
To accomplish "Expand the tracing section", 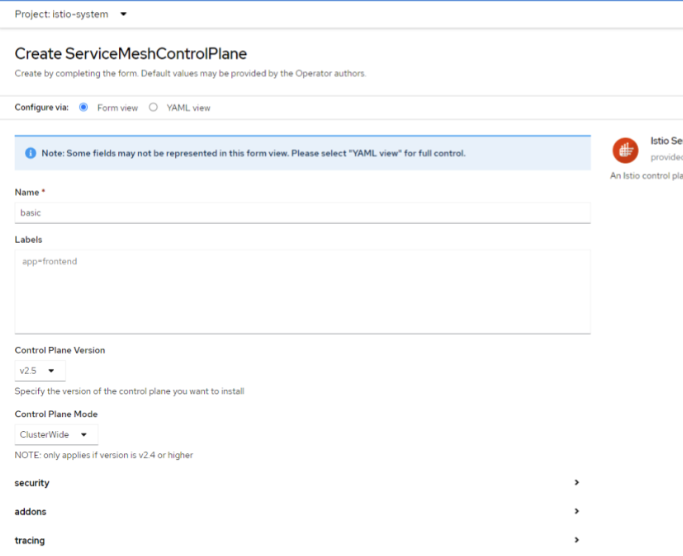I will 29,541.
